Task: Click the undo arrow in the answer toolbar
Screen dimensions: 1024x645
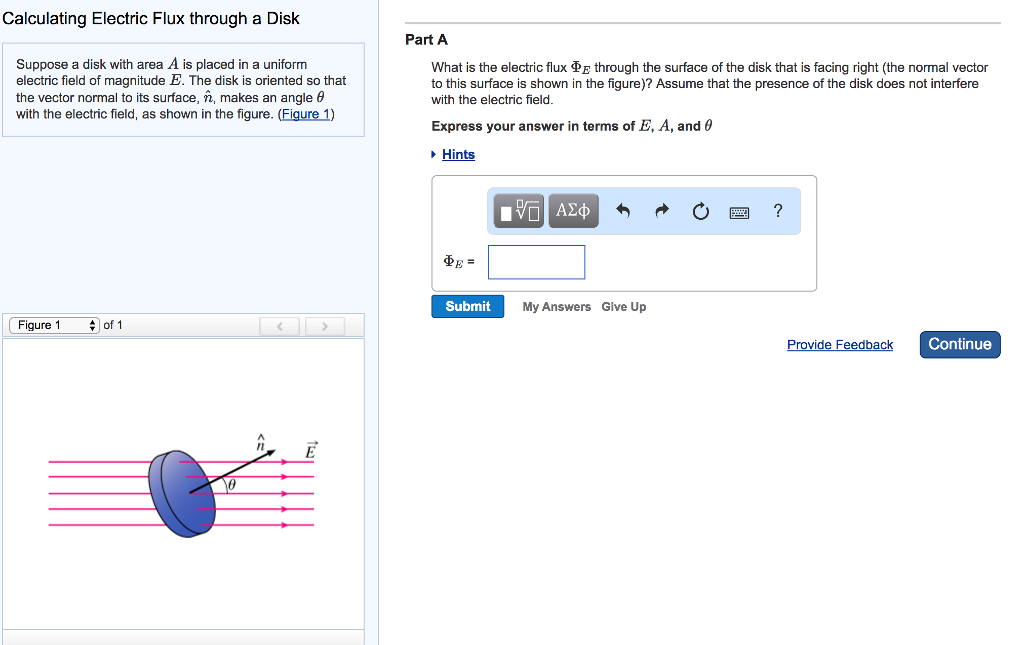Action: coord(624,210)
